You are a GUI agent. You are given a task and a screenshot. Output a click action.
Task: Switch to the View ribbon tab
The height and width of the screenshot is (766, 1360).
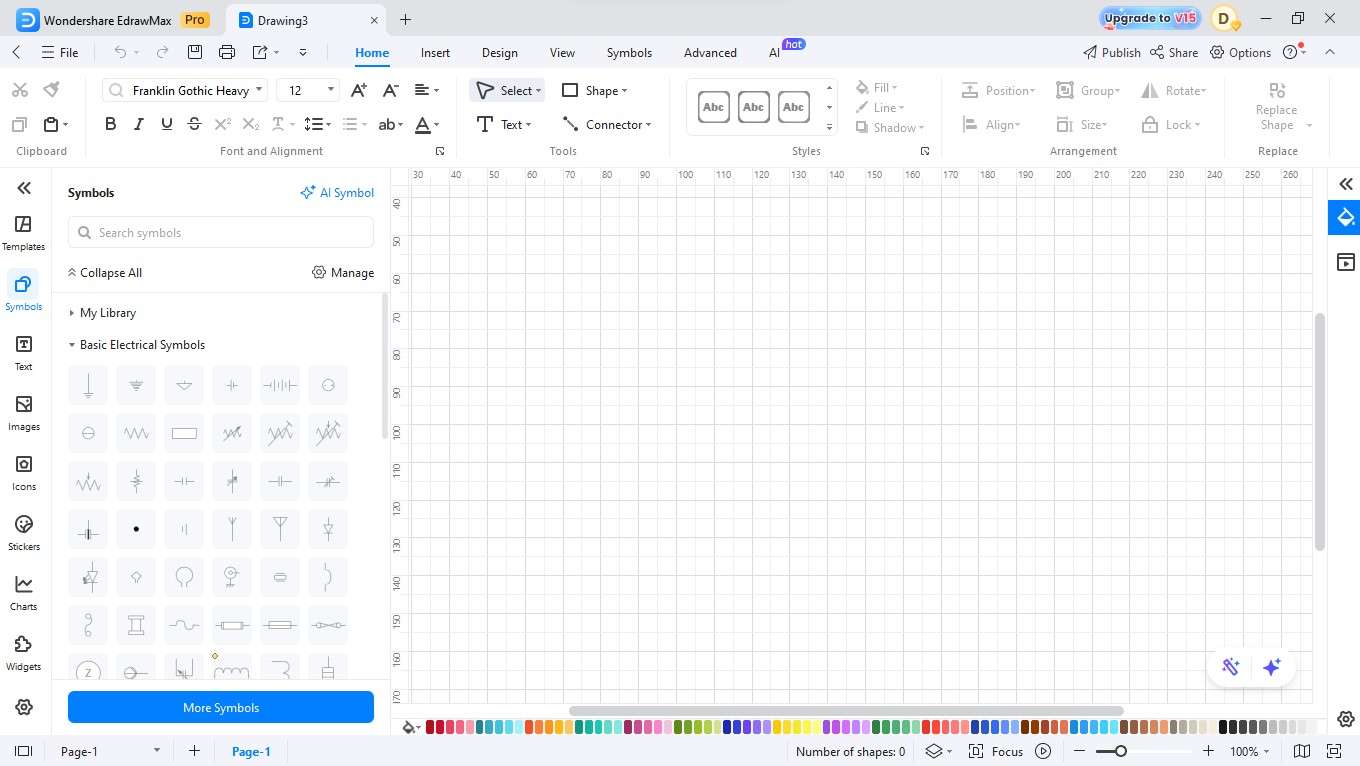point(562,53)
